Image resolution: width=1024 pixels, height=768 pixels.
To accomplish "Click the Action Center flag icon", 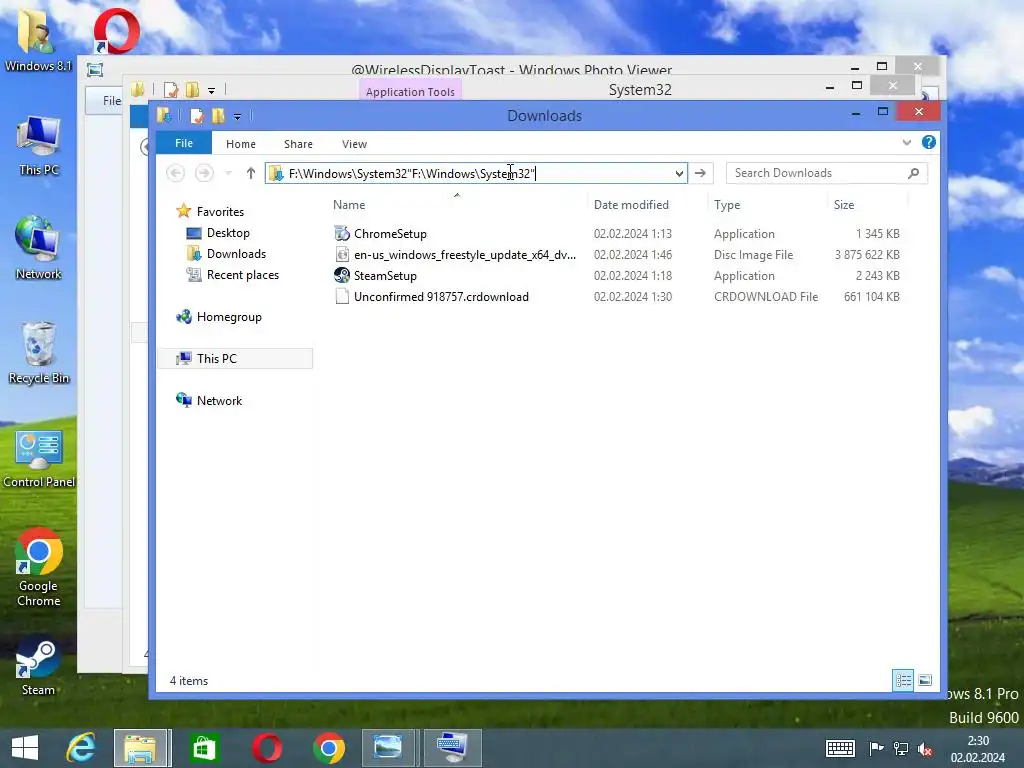I will click(x=876, y=748).
